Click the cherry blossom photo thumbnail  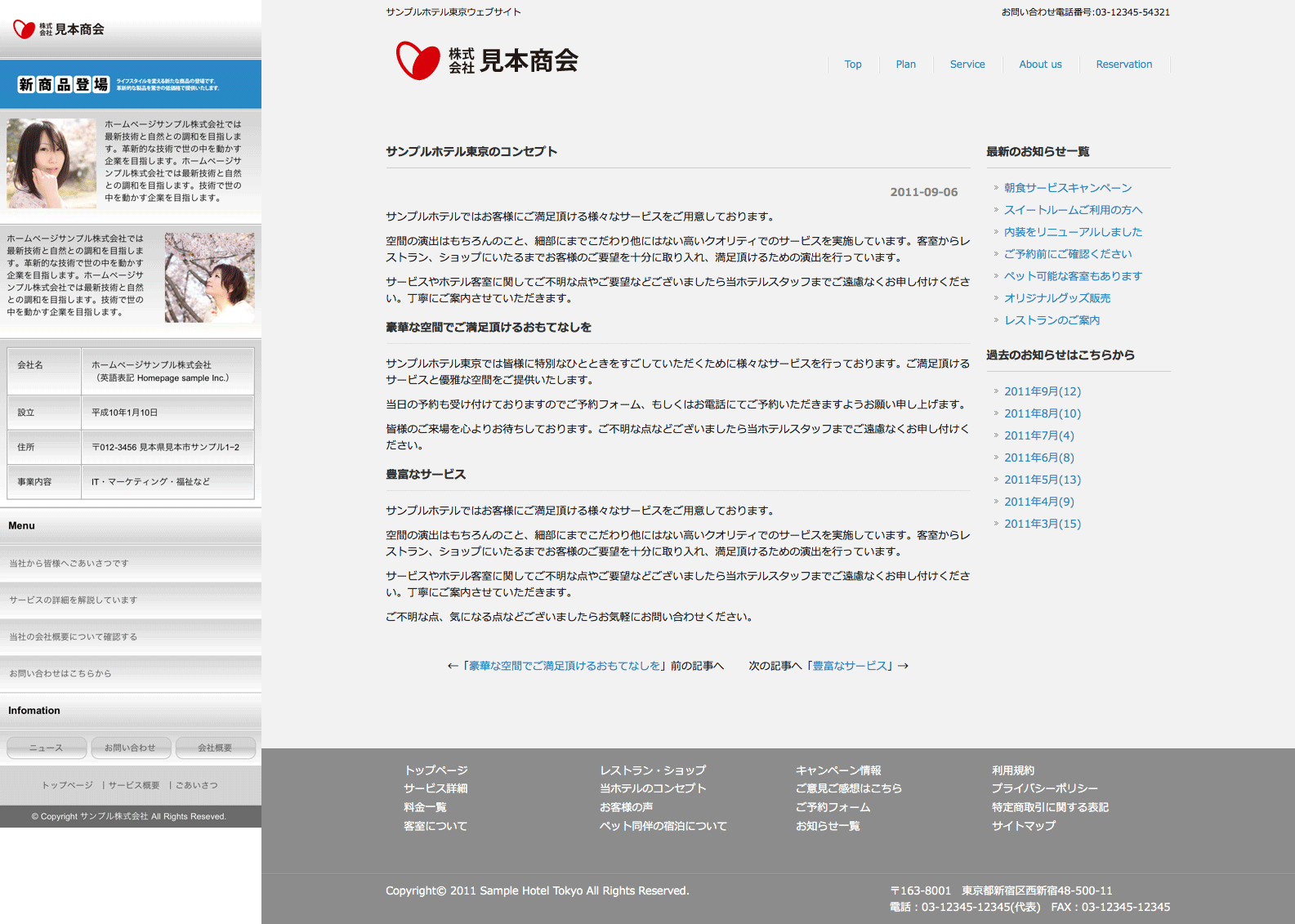[209, 277]
